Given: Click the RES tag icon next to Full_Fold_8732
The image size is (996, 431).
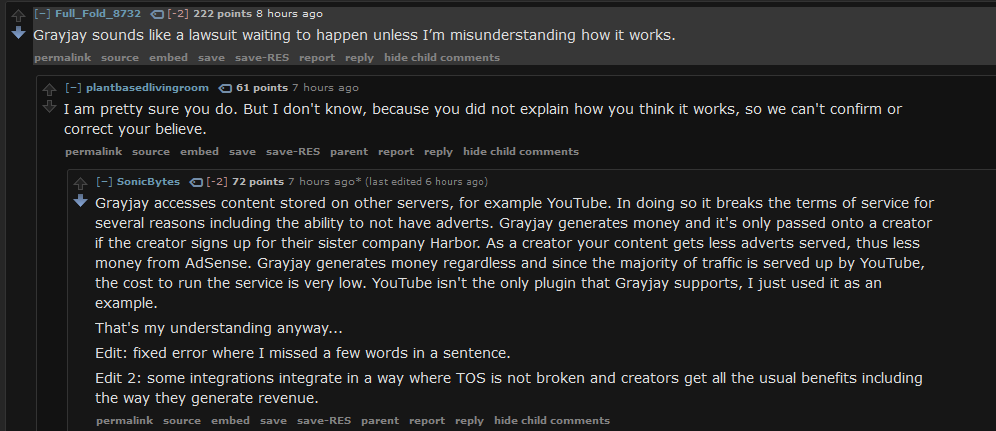Looking at the screenshot, I should click(x=156, y=14).
